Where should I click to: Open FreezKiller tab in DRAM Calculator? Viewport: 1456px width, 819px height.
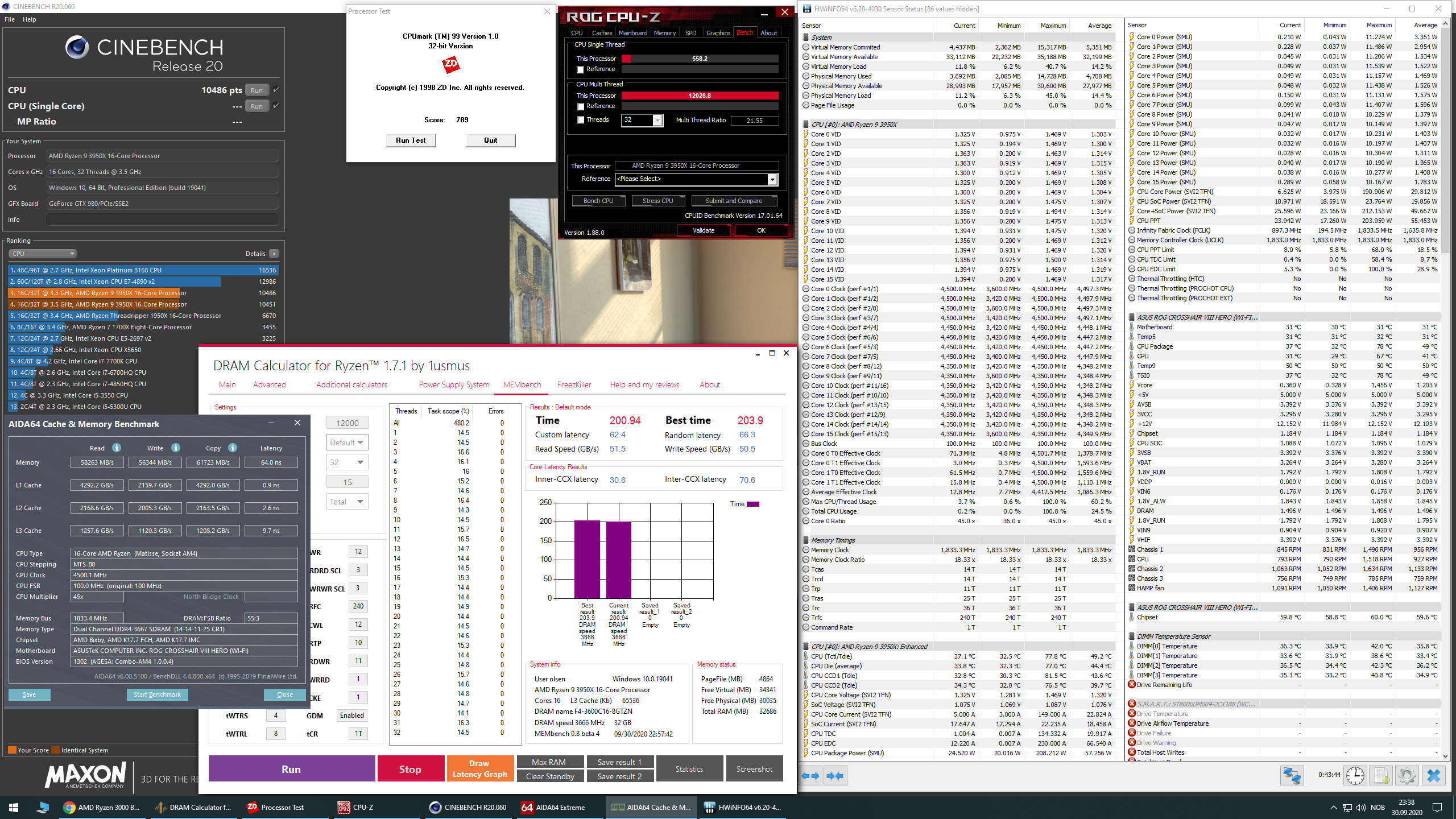574,384
